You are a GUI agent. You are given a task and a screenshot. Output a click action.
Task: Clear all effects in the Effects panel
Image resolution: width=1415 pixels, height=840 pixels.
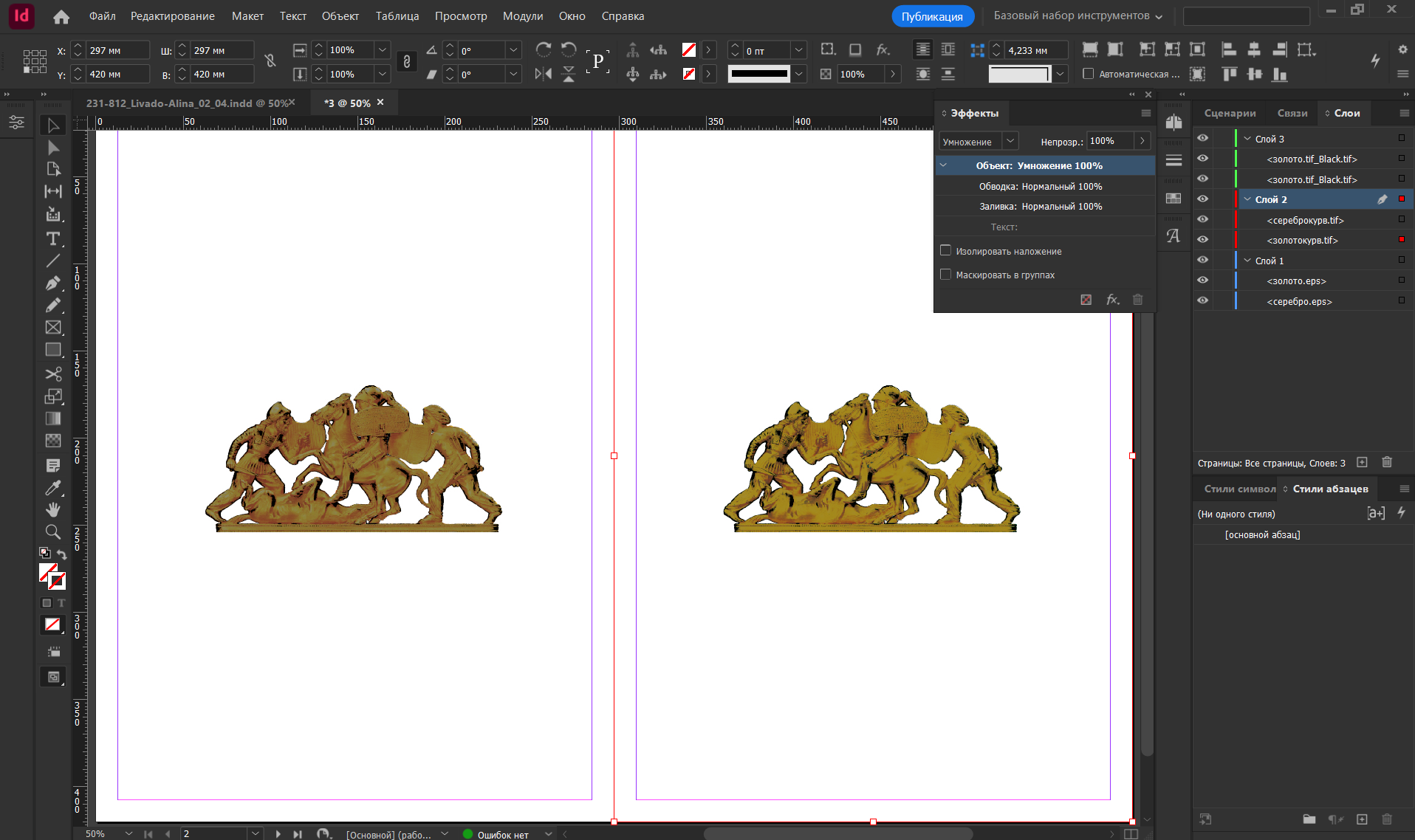[x=1086, y=300]
